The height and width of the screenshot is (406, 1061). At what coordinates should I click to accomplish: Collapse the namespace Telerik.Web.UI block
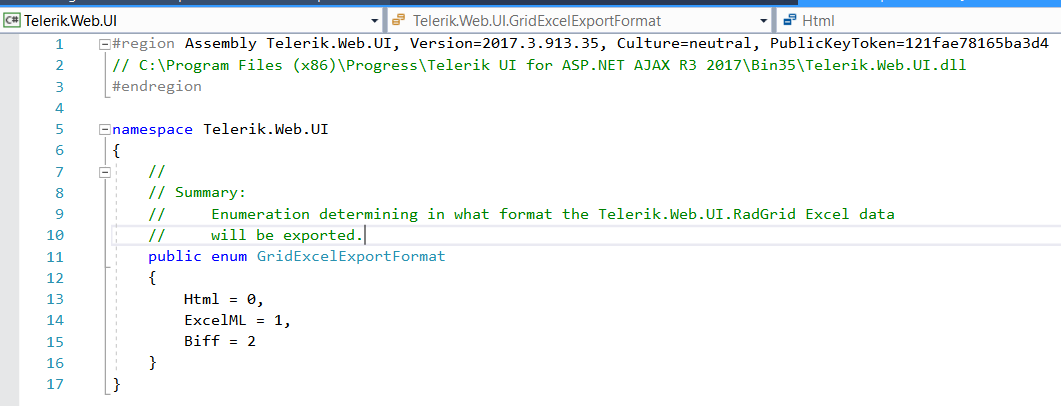(x=105, y=130)
